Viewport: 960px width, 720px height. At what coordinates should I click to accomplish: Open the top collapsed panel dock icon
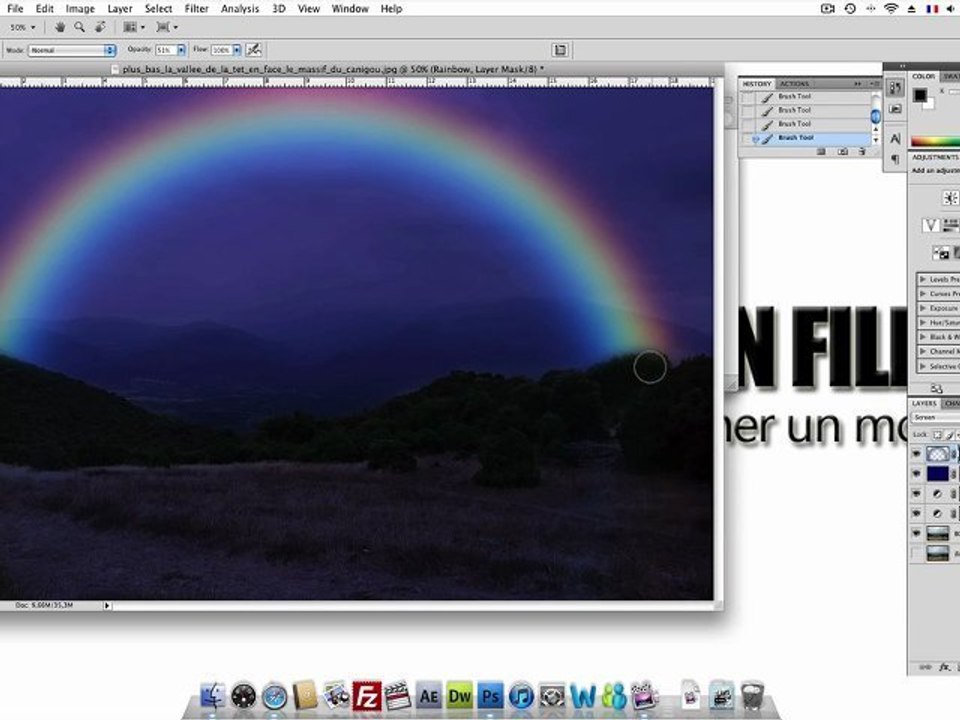(x=895, y=88)
